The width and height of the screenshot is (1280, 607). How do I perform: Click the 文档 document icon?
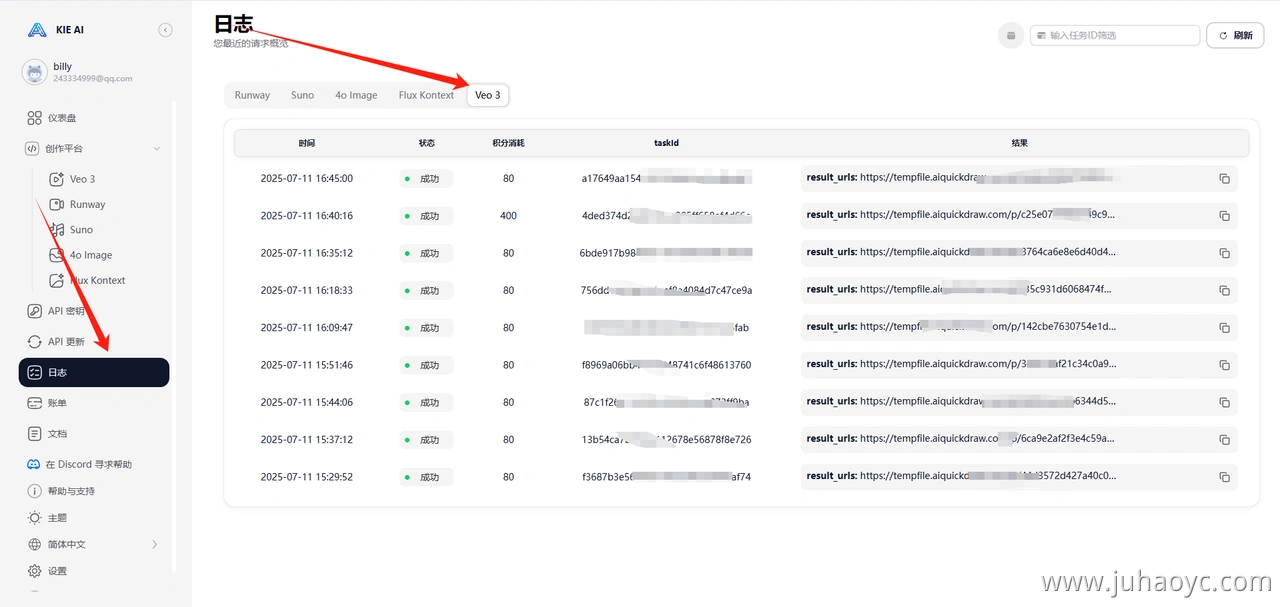(x=35, y=434)
